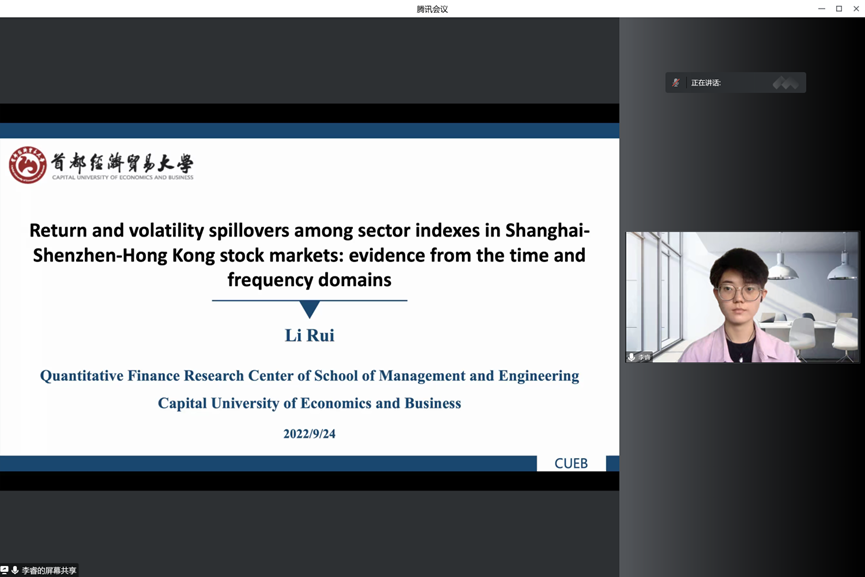The image size is (865, 577).
Task: Click the CUEB footer label
Action: 571,463
